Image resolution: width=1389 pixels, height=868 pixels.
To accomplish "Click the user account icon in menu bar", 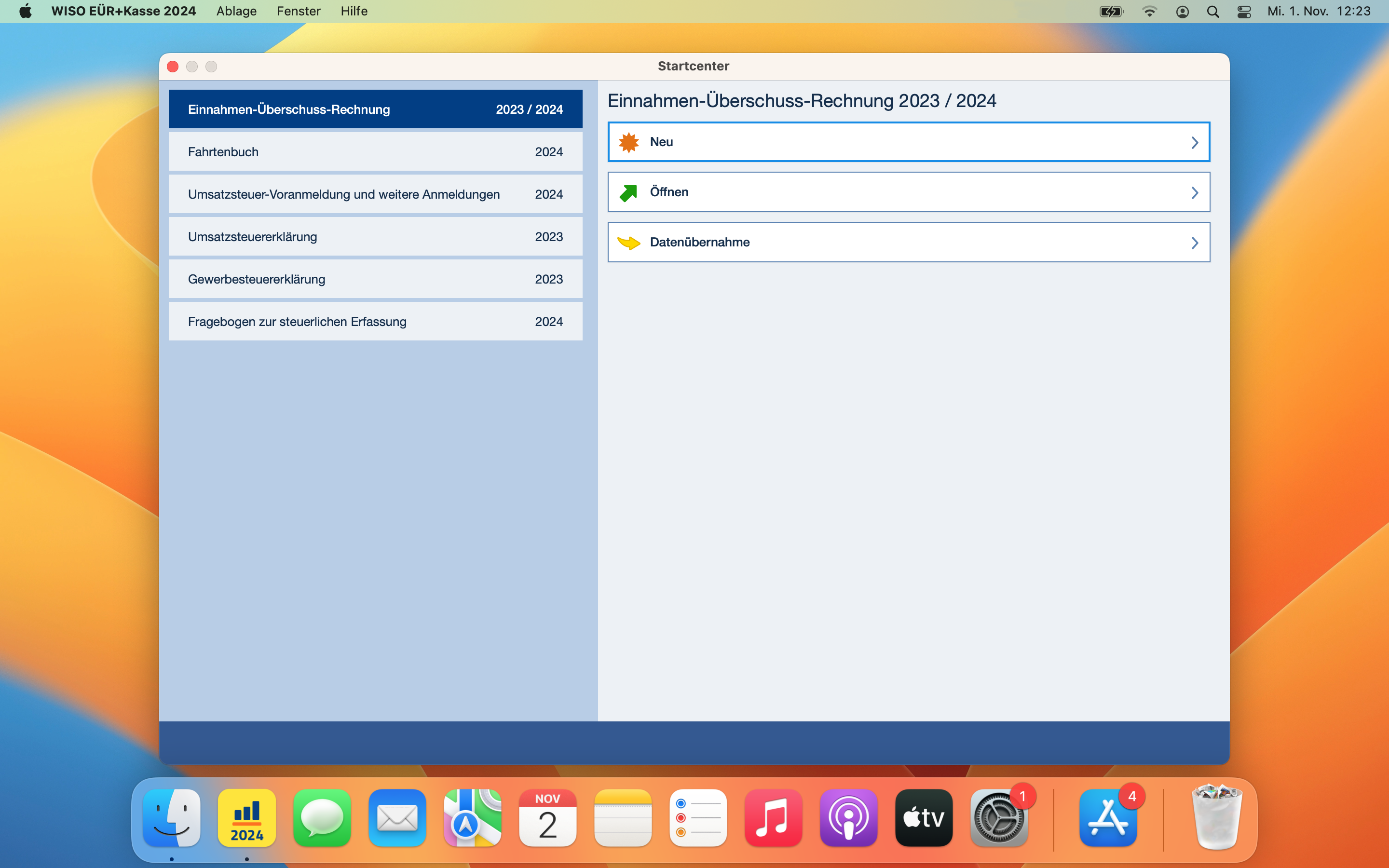I will 1182,12.
